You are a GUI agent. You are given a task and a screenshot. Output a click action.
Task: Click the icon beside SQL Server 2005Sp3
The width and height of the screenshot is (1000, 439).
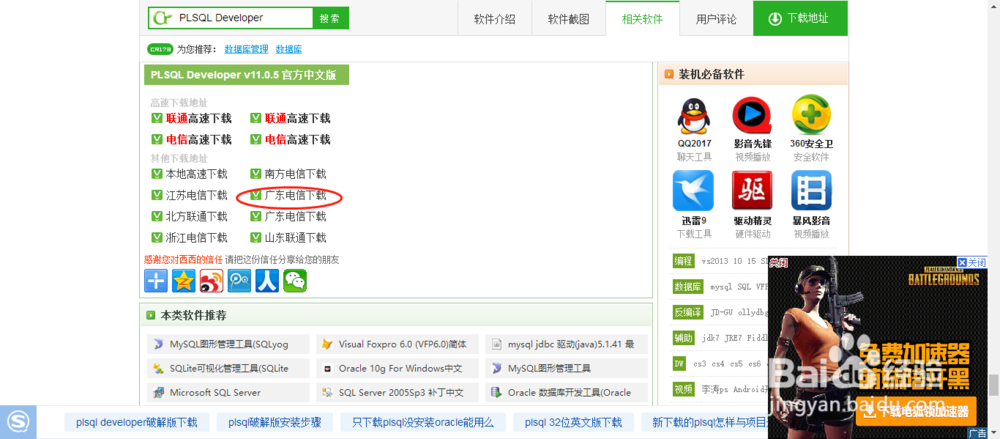[x=327, y=392]
